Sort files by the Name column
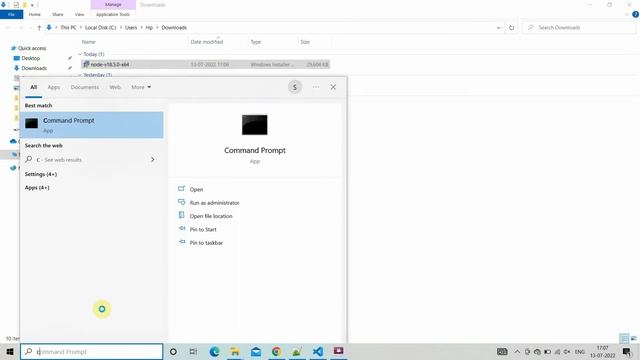Viewport: 640px width, 360px height. [89, 42]
